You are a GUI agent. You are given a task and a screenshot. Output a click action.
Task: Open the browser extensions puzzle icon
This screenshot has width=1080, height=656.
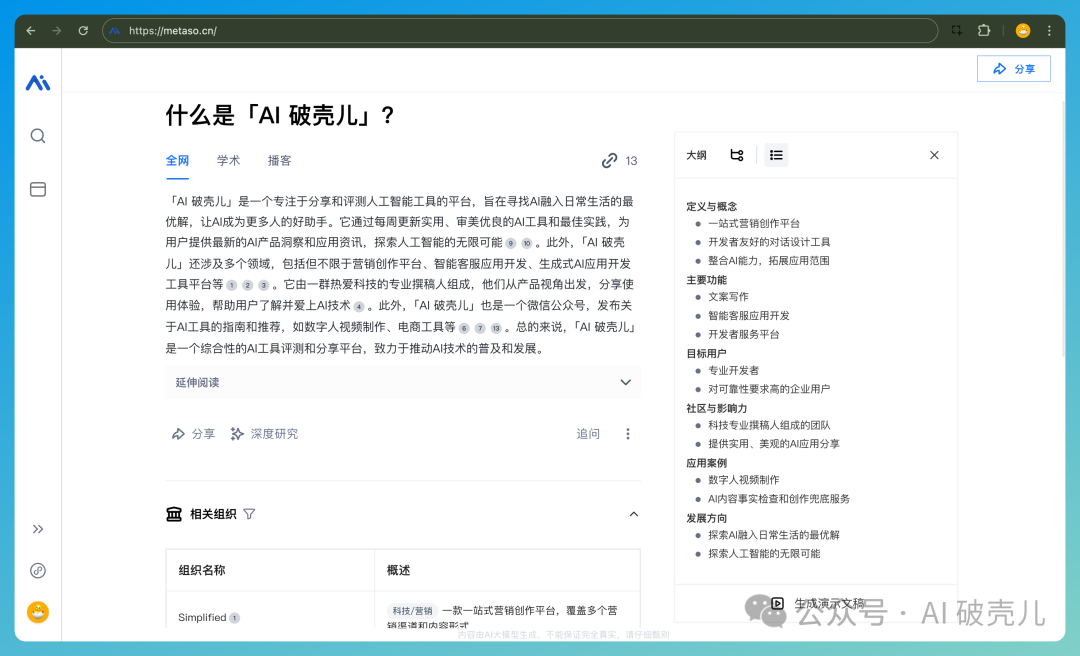984,30
